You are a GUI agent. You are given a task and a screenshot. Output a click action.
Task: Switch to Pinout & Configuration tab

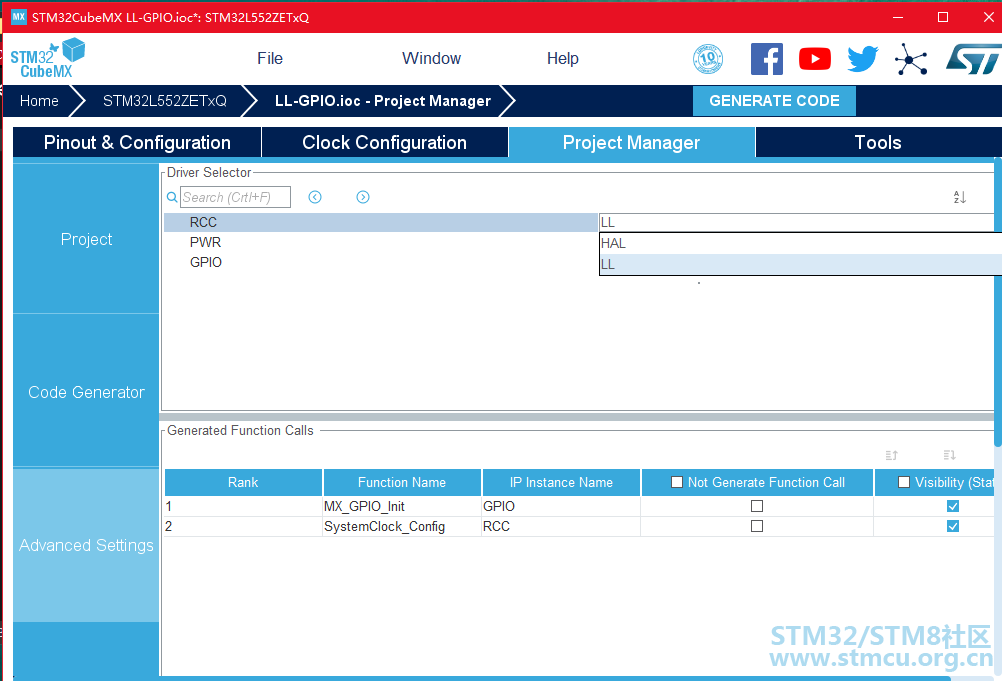pyautogui.click(x=137, y=142)
